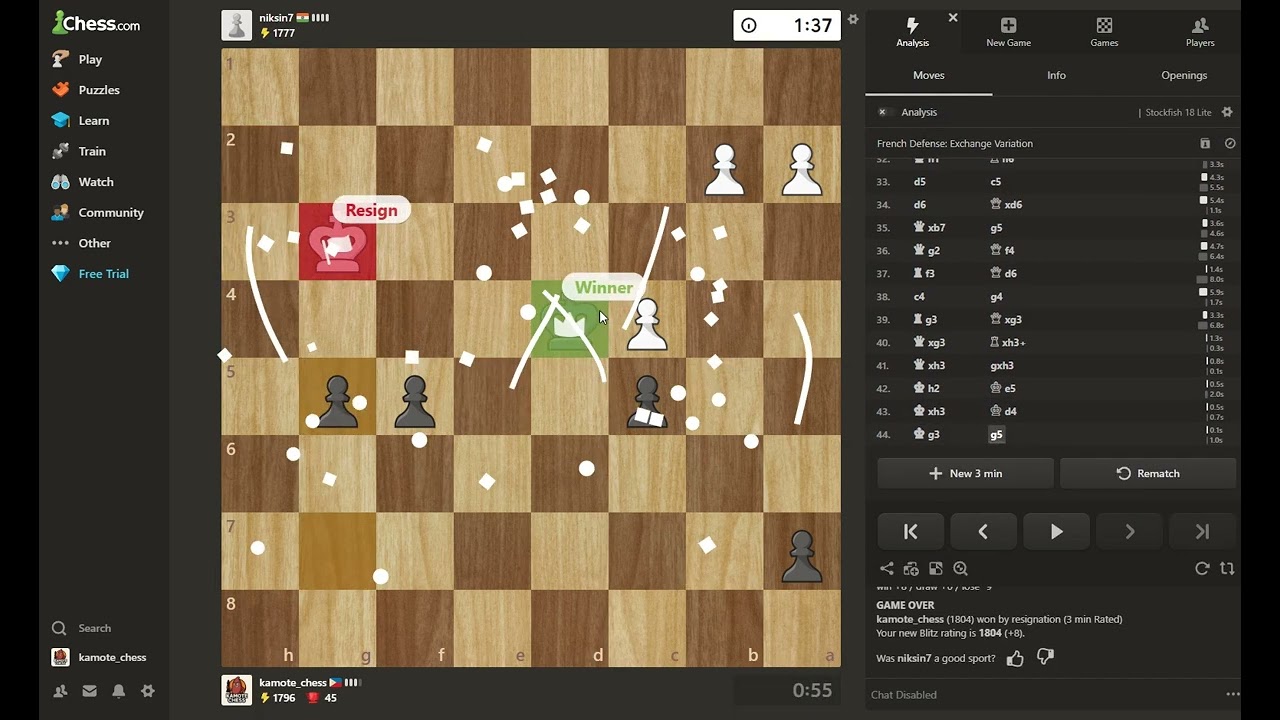Expand the Other menu item
The width and height of the screenshot is (1280, 720).
82,243
